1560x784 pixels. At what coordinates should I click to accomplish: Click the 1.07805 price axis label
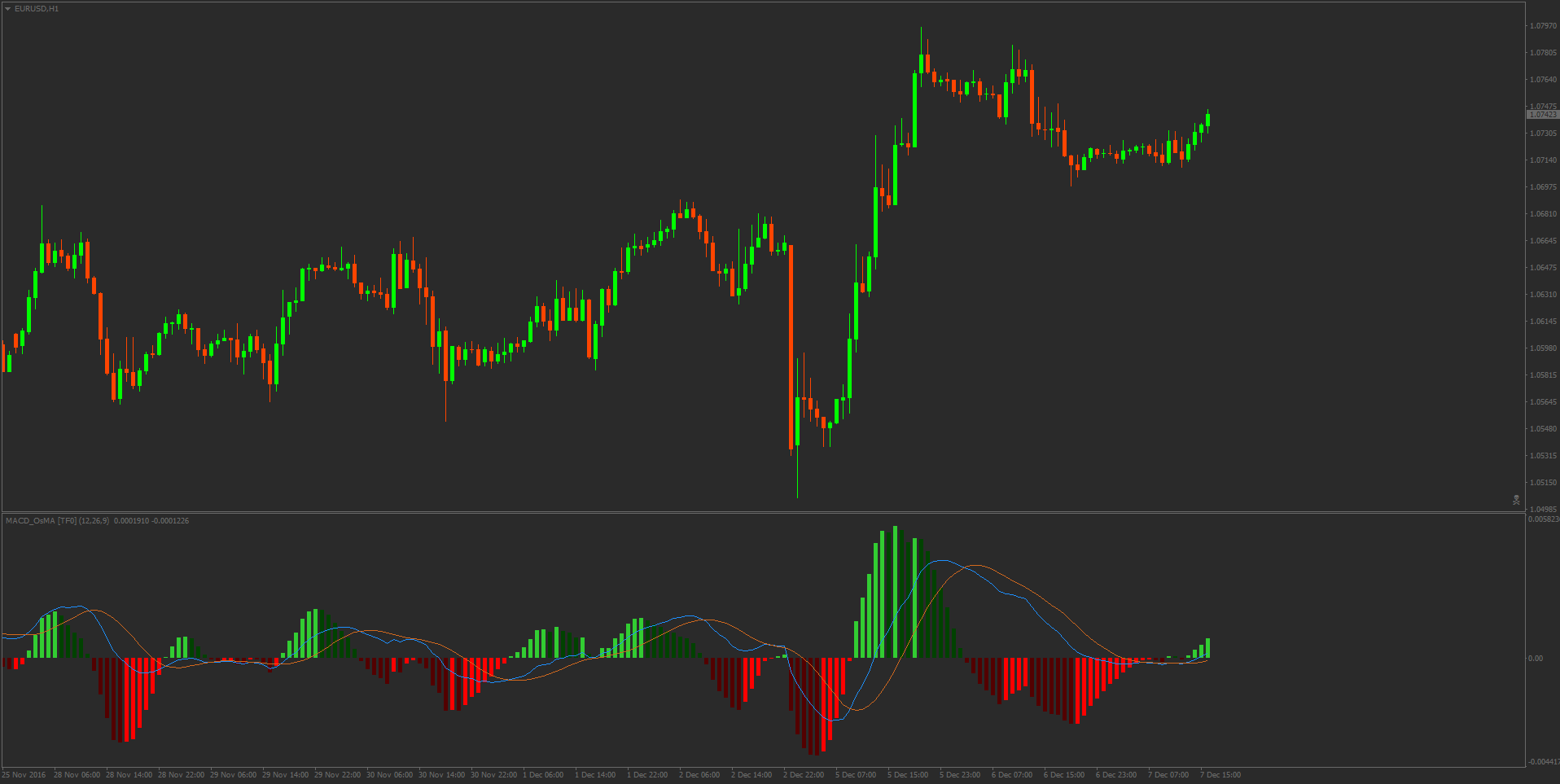[x=1543, y=53]
